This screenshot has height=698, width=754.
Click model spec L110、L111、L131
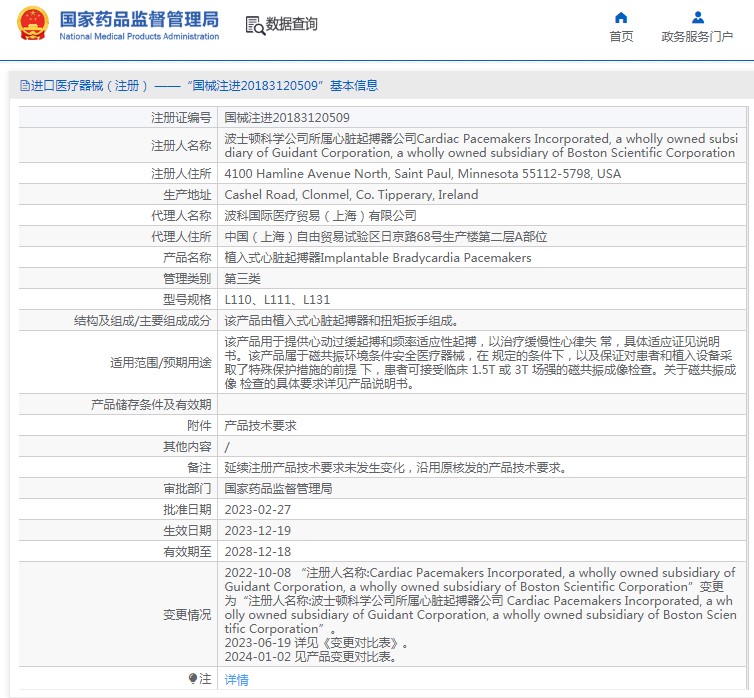tap(277, 300)
